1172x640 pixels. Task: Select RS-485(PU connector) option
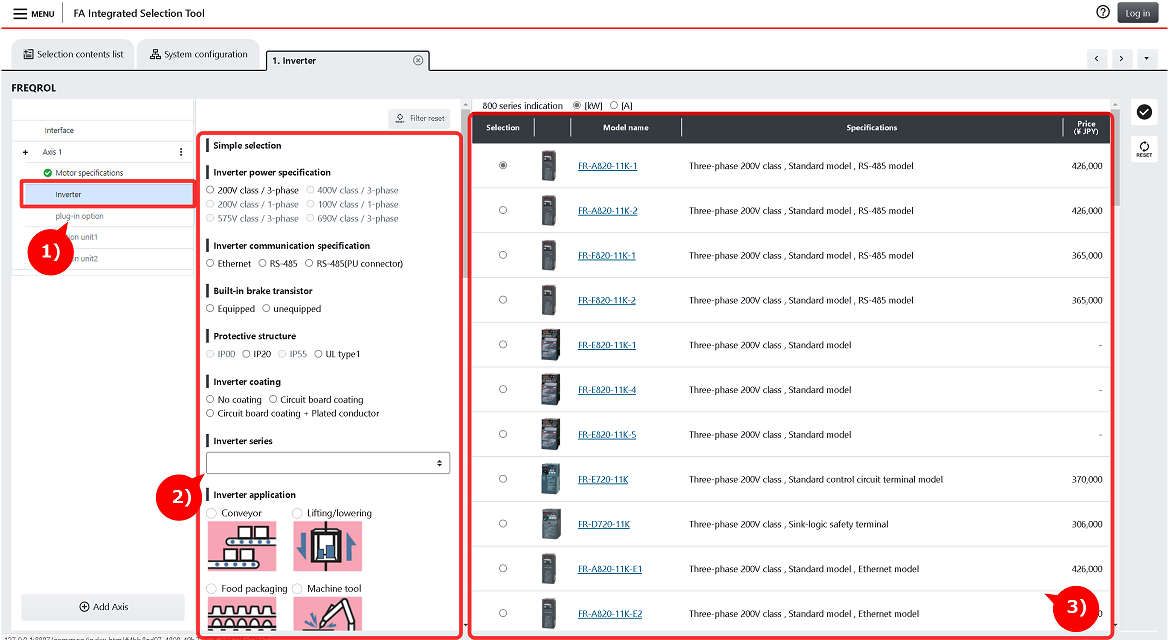tap(309, 263)
